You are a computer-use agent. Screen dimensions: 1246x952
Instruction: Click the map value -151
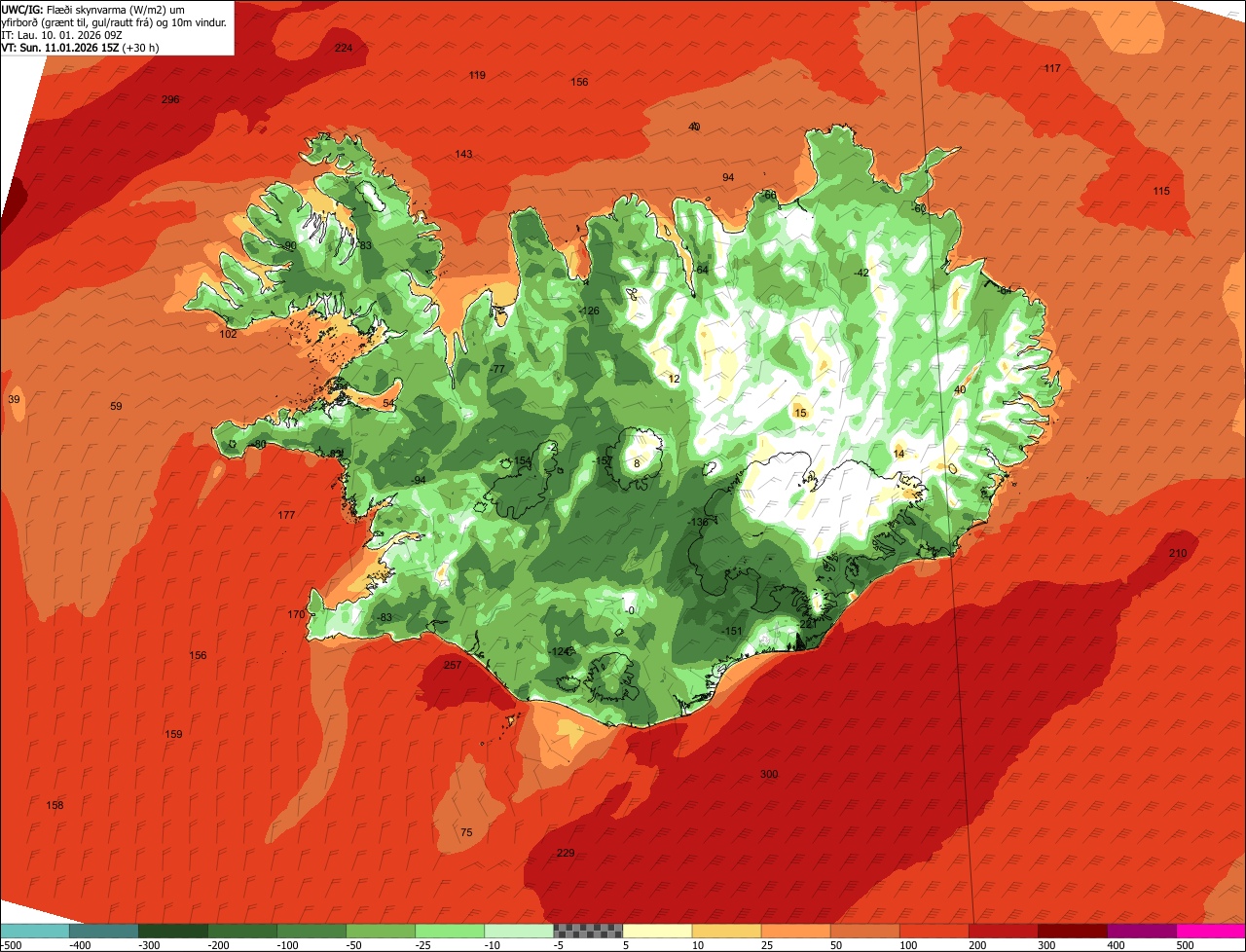[x=732, y=631]
